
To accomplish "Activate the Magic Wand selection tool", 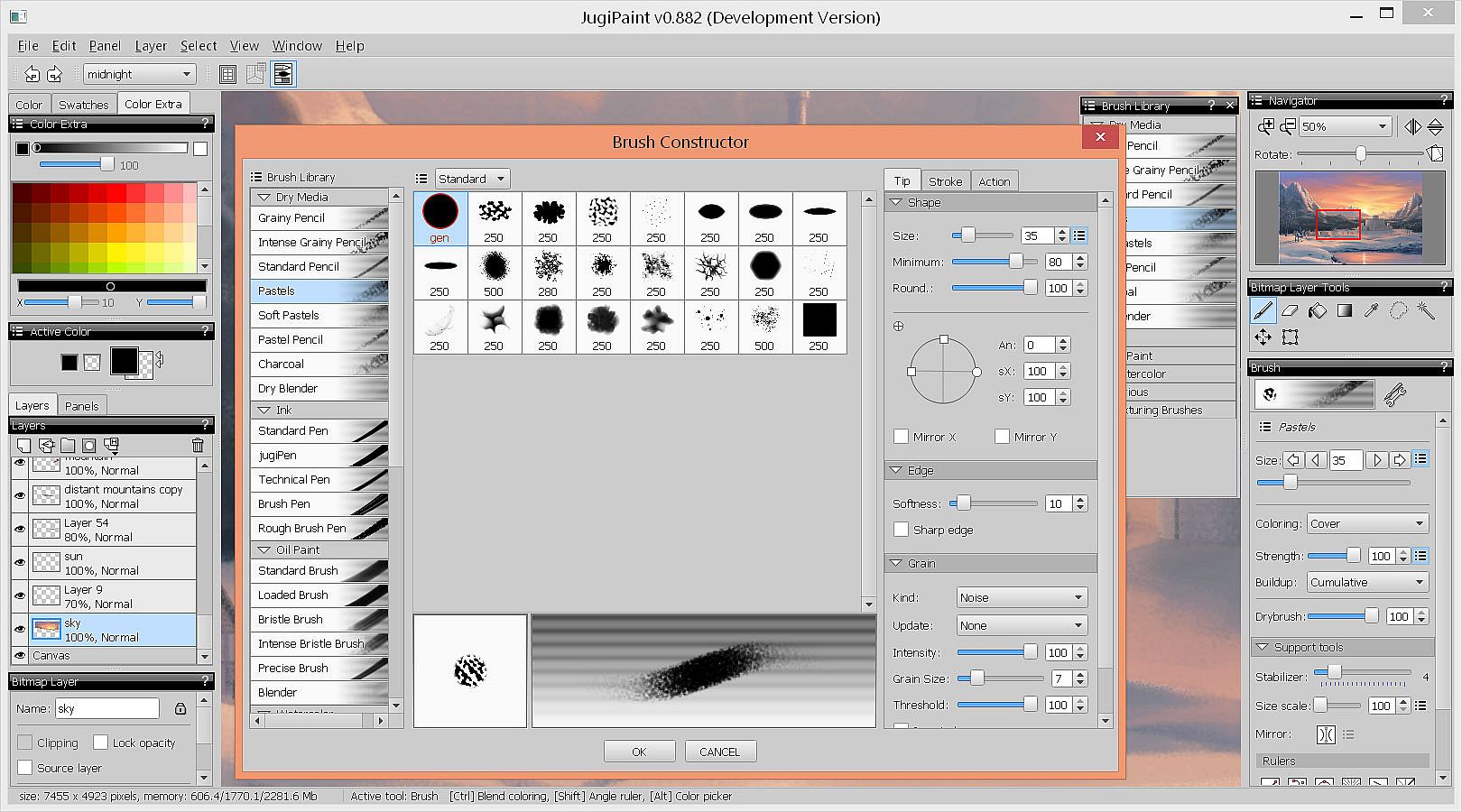I will pos(1426,311).
